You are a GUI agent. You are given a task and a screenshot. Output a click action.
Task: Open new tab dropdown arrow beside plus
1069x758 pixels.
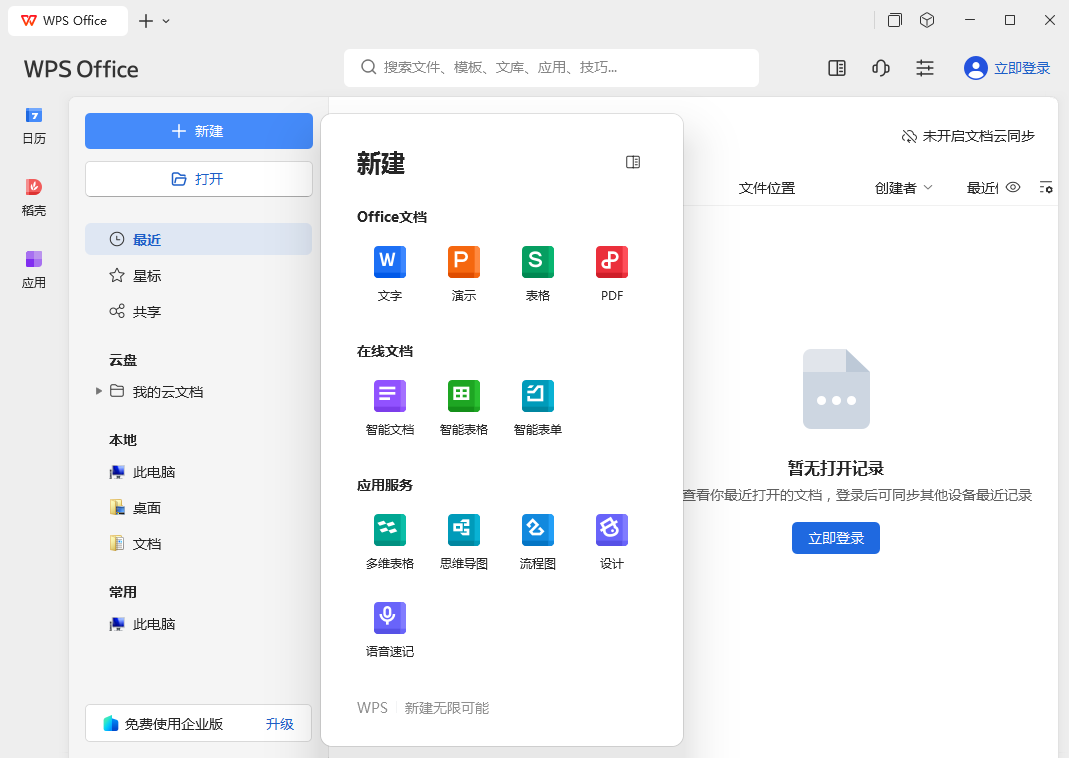click(166, 21)
